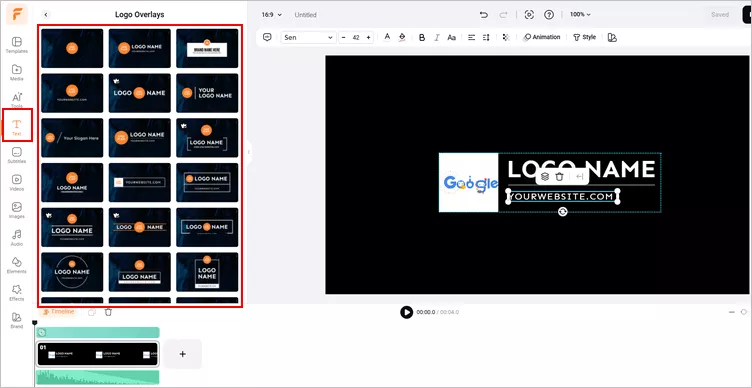Open the Brand panel
The height and width of the screenshot is (388, 752).
[17, 320]
